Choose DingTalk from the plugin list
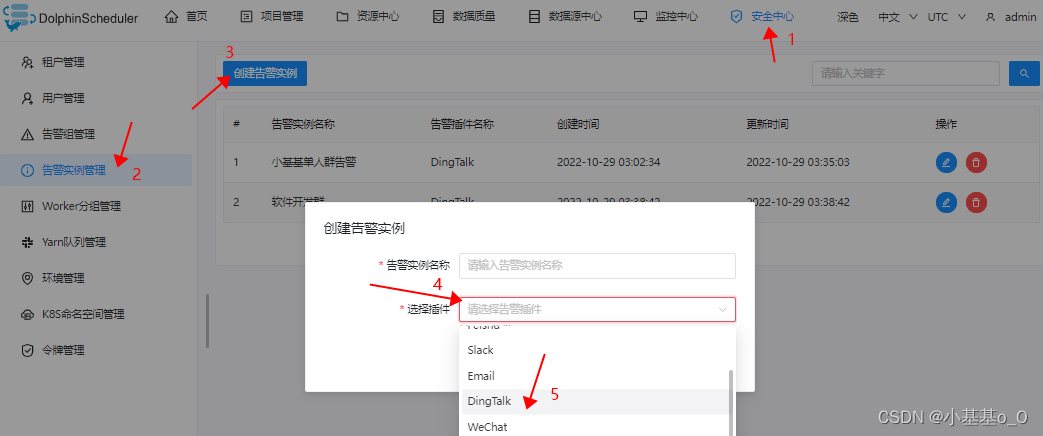Image resolution: width=1043 pixels, height=436 pixels. pos(597,401)
